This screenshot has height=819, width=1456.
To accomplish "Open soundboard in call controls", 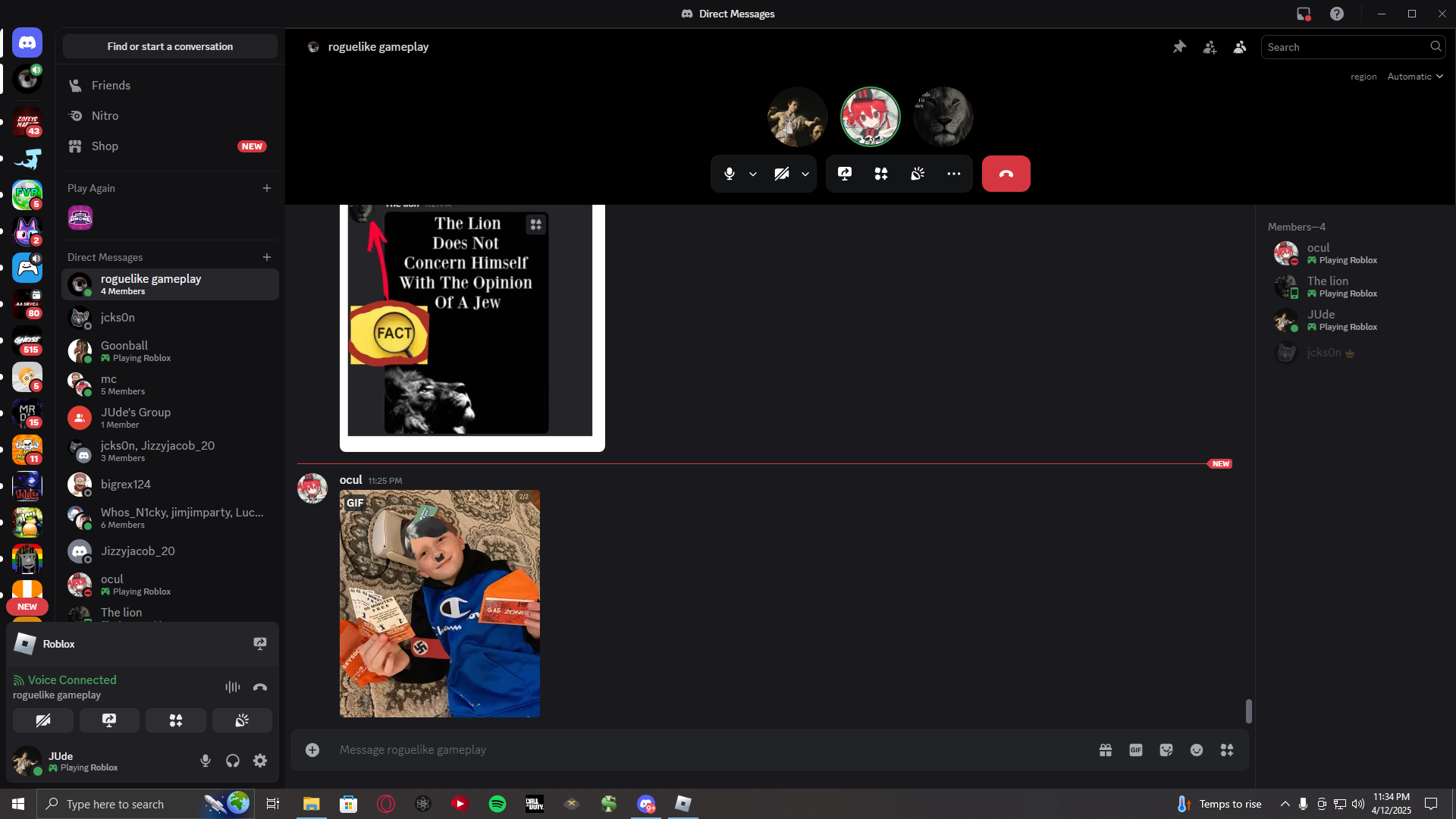I will [x=918, y=174].
